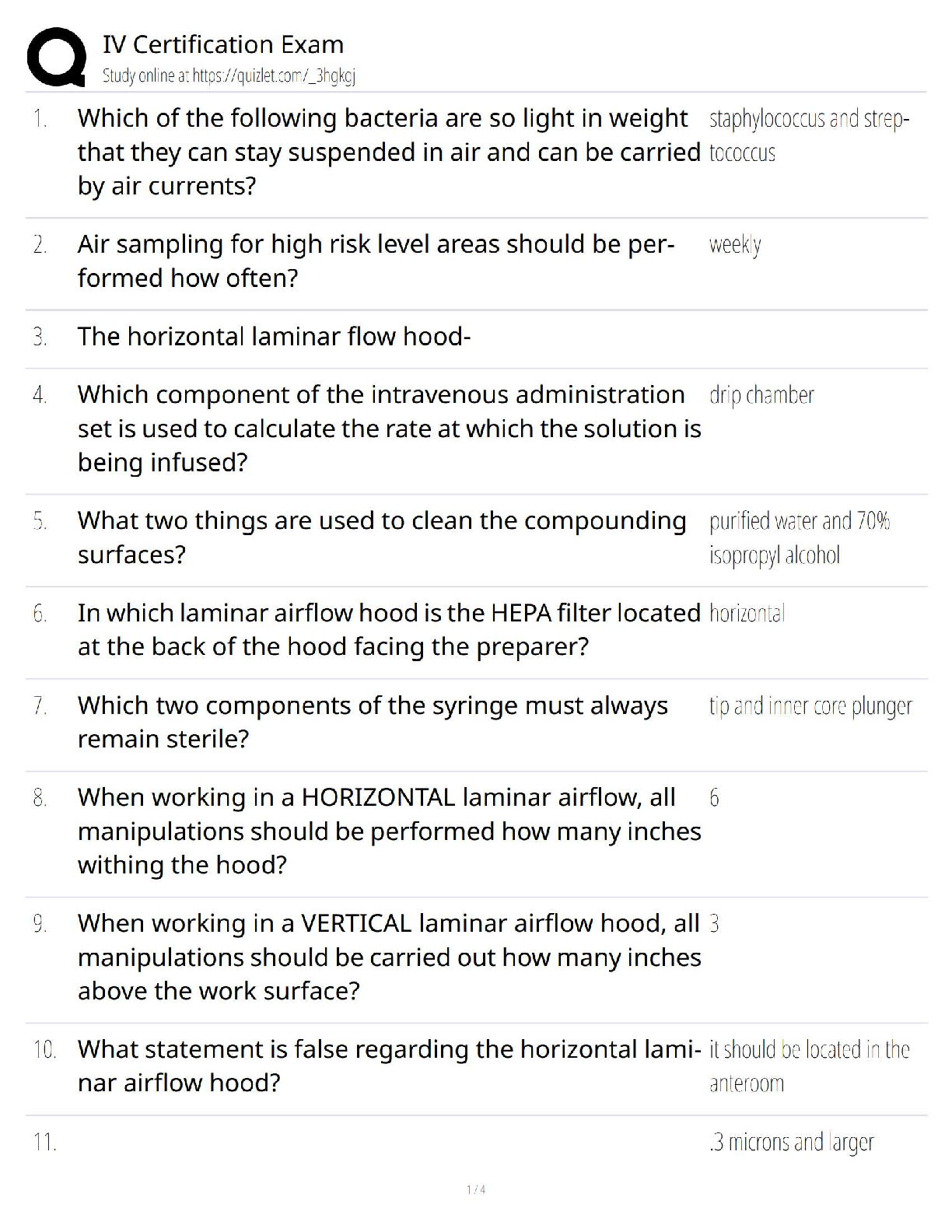Image resolution: width=952 pixels, height=1232 pixels.
Task: Select the HEPA filter location question
Action: pyautogui.click(x=389, y=630)
